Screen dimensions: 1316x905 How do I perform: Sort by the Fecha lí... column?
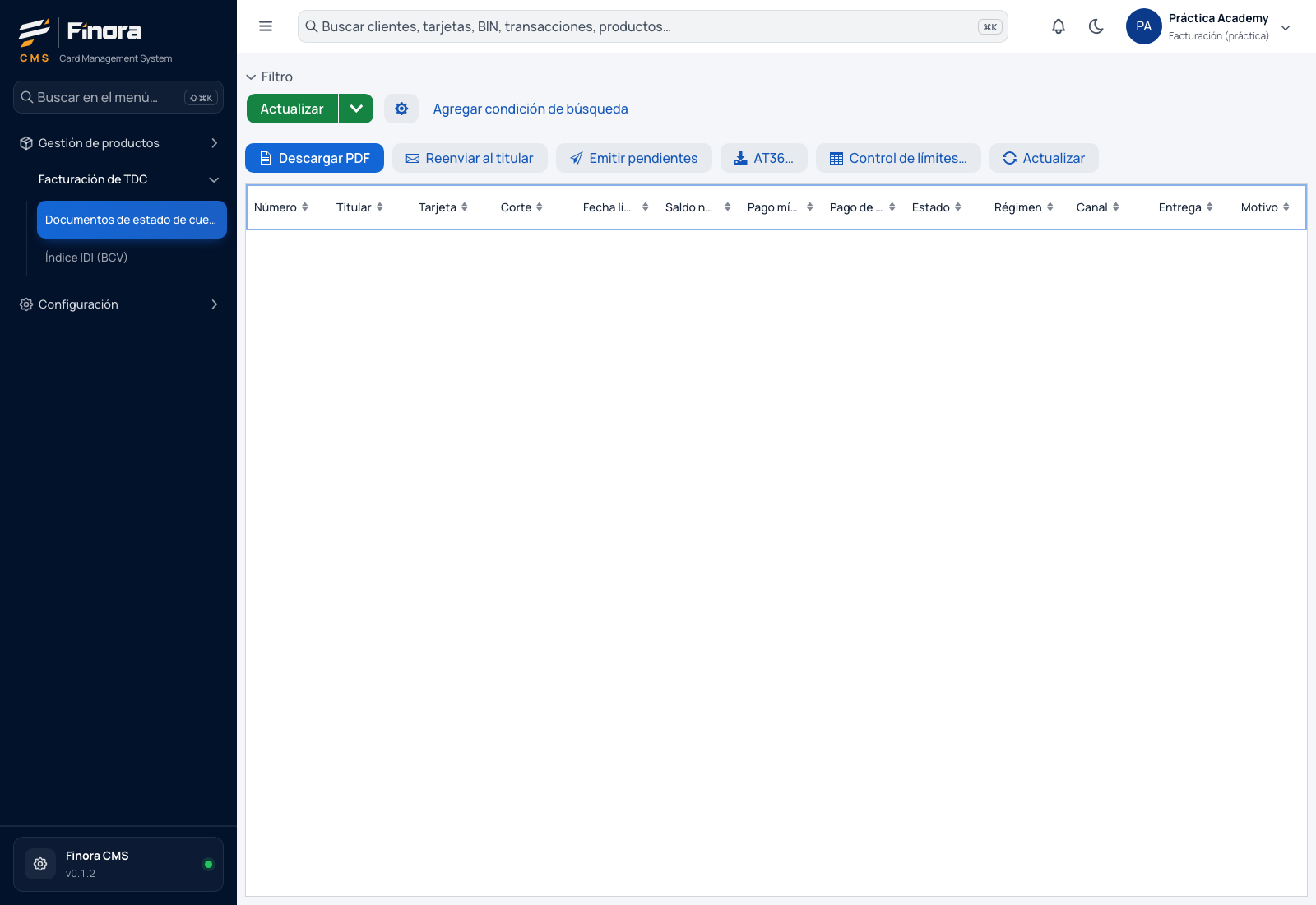(x=616, y=207)
